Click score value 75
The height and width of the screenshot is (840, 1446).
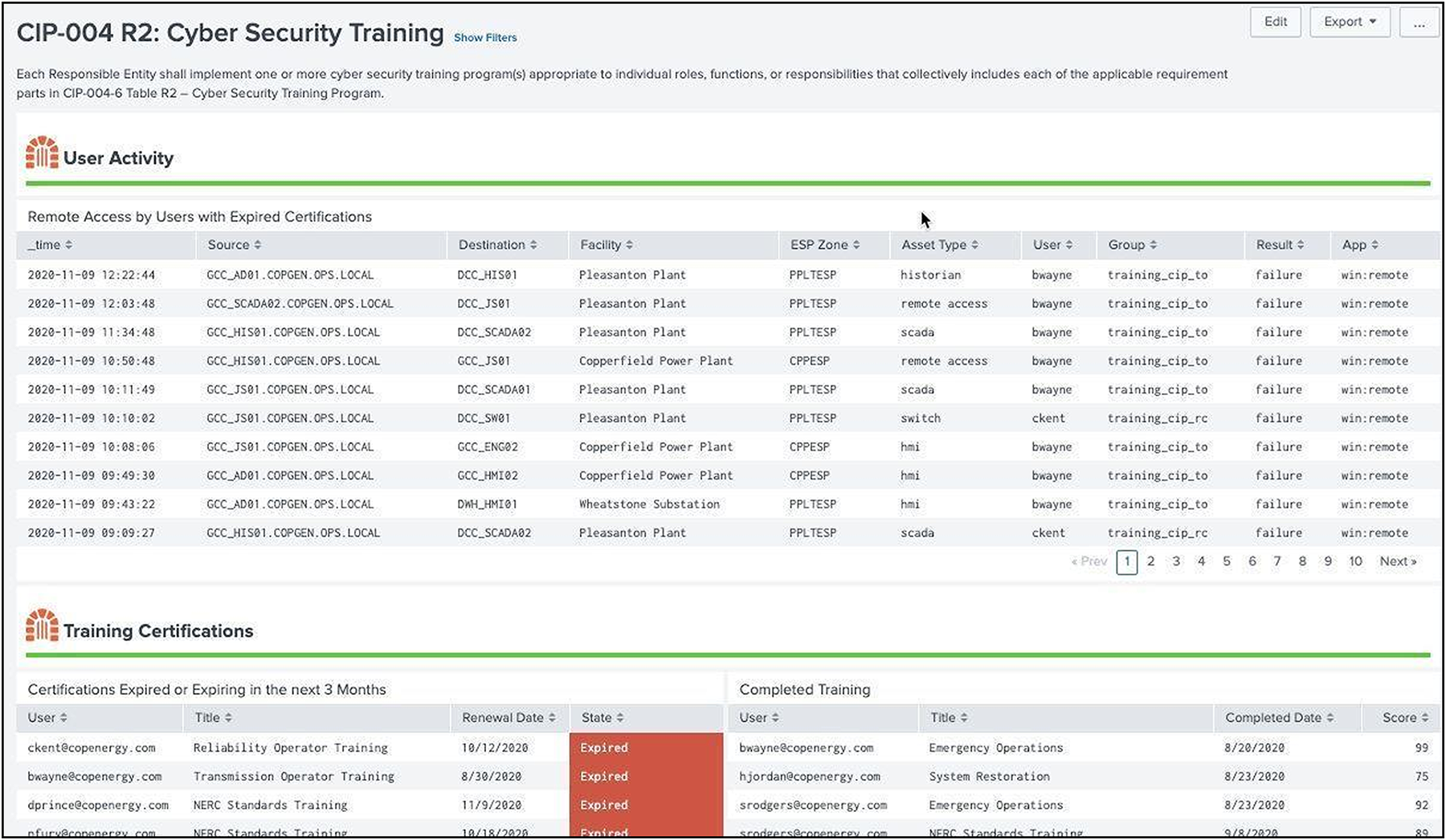click(1422, 777)
